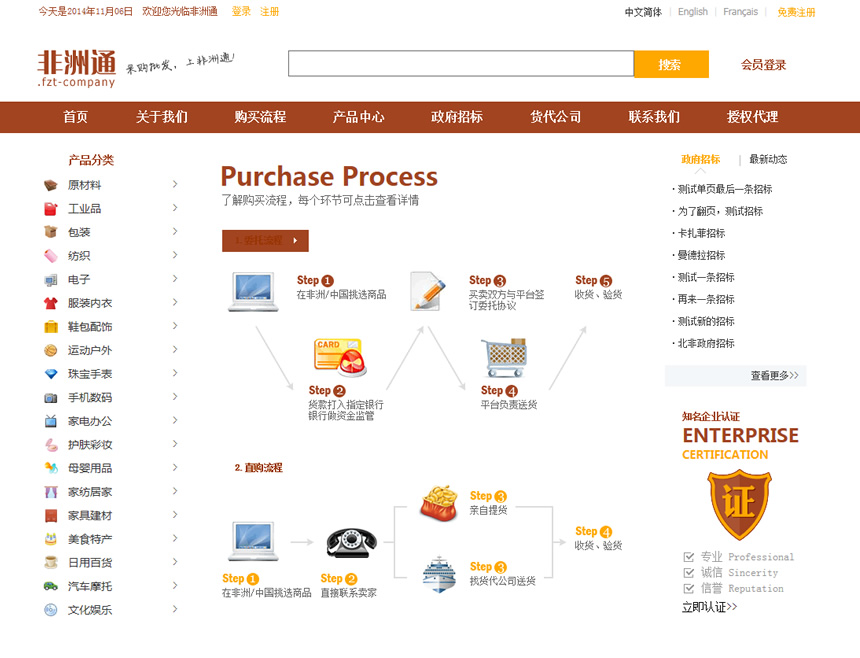Expand the 1. 委托流程 process button
The height and width of the screenshot is (658, 860).
click(265, 241)
